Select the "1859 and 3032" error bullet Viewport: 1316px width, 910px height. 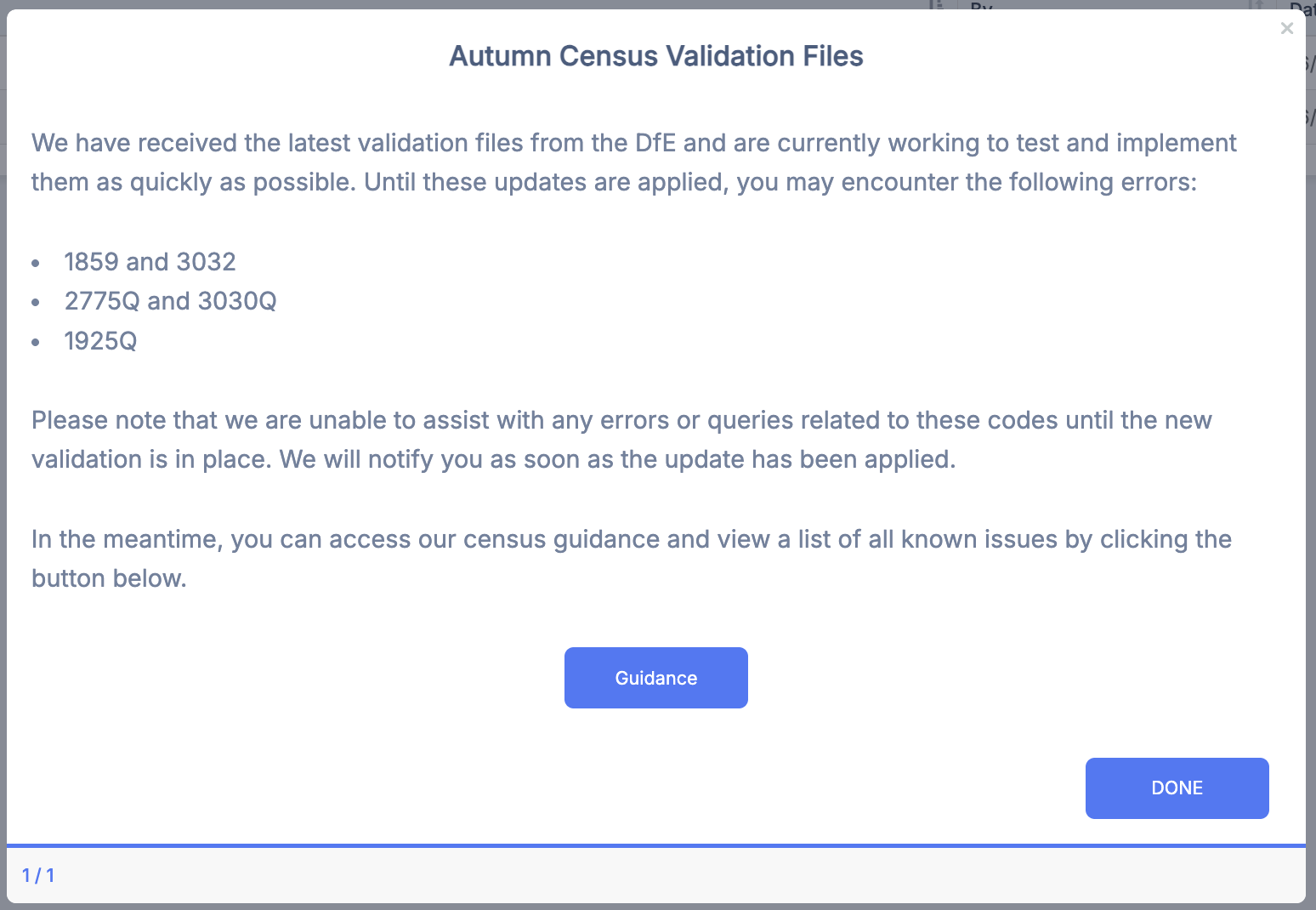coord(150,262)
